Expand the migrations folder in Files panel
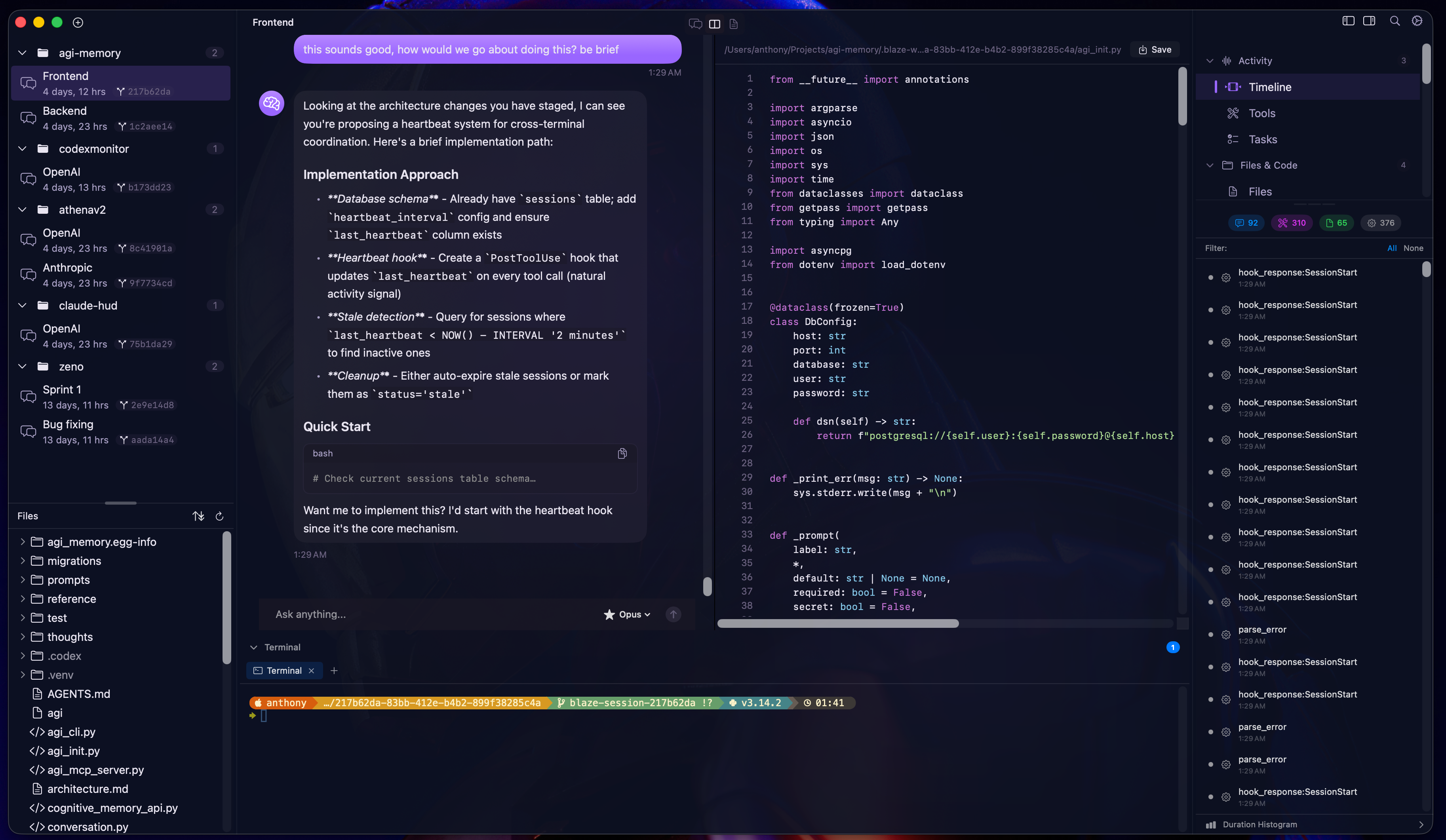The width and height of the screenshot is (1446, 840). (23, 561)
